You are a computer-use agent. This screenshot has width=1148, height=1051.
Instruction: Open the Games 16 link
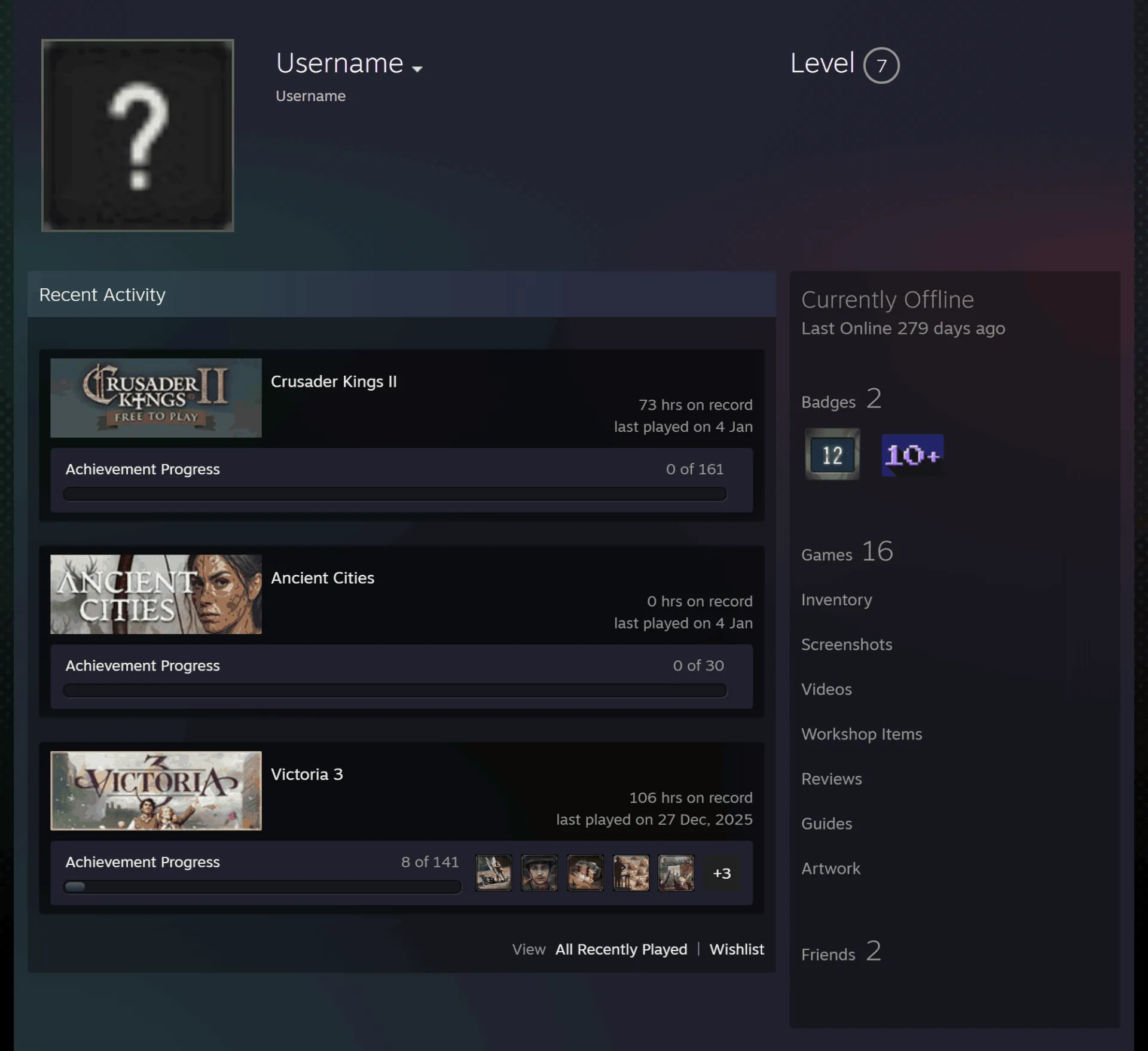click(847, 552)
